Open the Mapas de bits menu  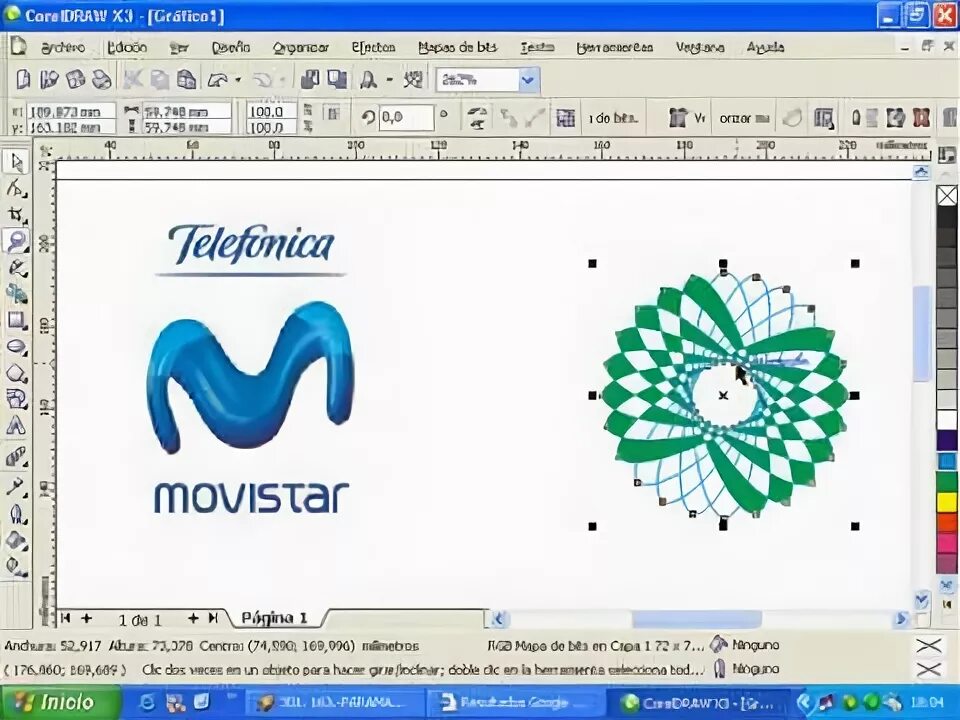click(457, 47)
